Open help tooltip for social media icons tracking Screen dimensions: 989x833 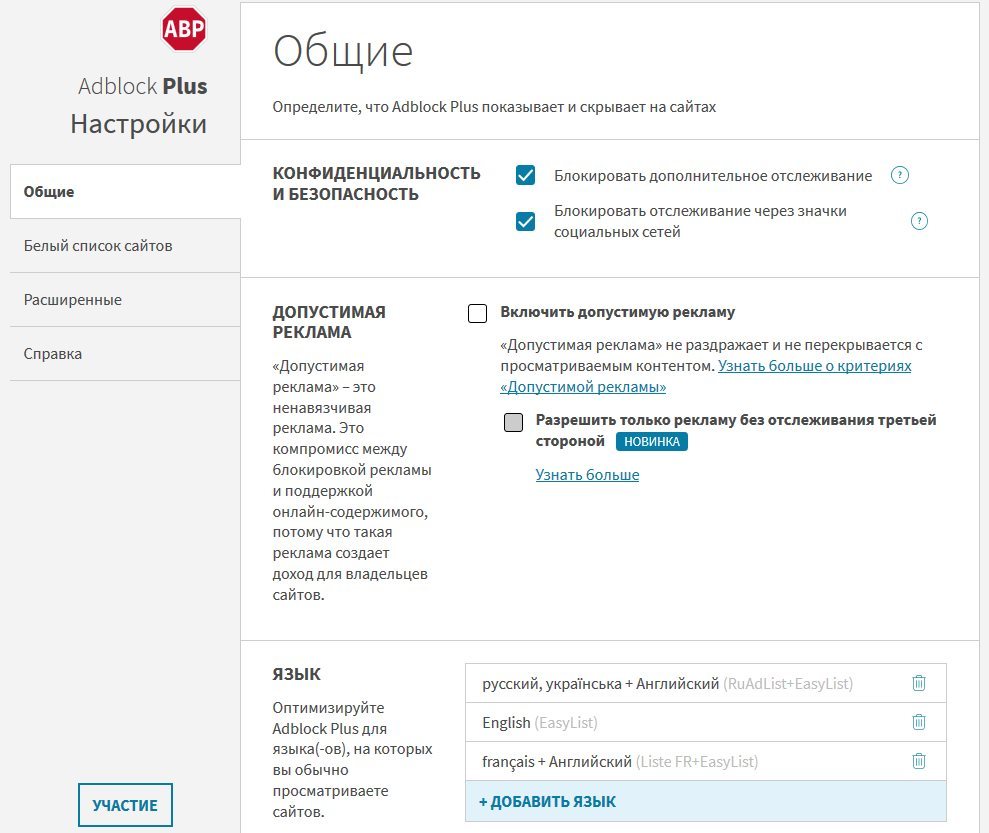tap(919, 221)
